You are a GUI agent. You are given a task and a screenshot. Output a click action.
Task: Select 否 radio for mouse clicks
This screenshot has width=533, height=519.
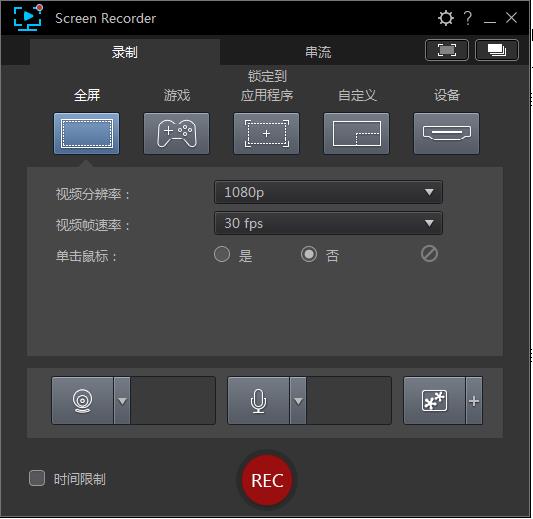click(309, 254)
